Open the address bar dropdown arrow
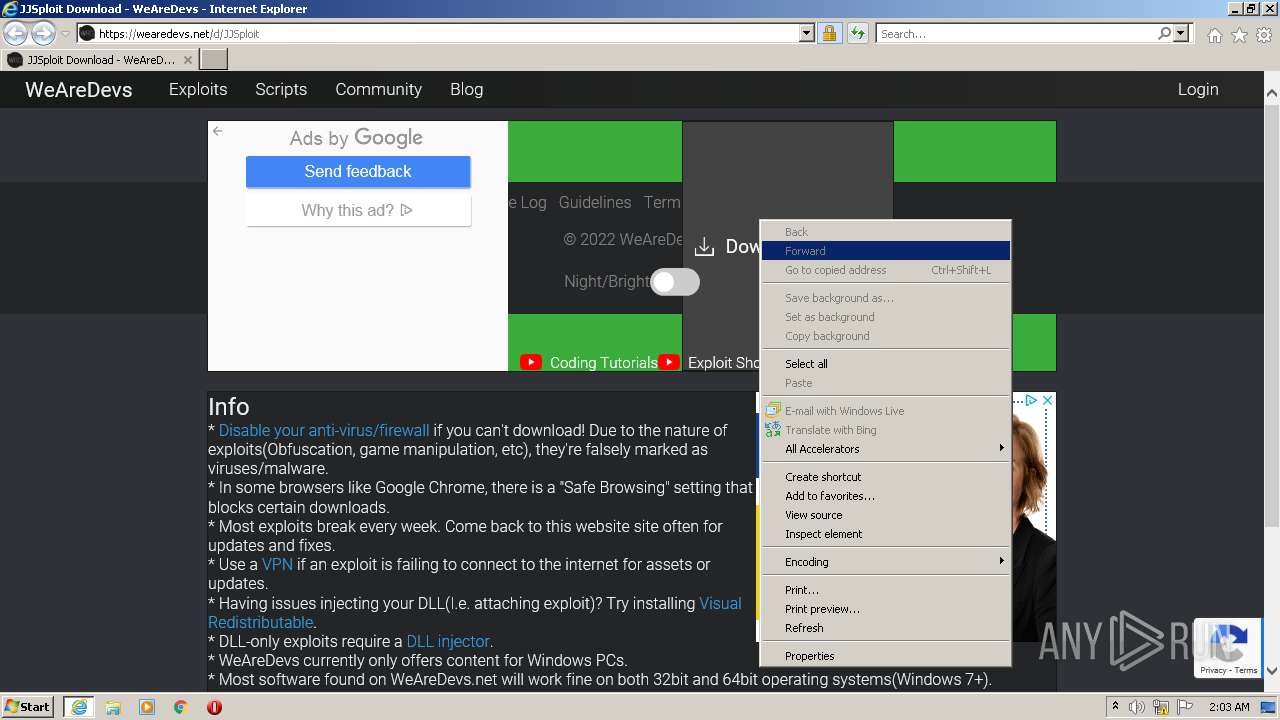Viewport: 1280px width, 720px height. pos(807,33)
